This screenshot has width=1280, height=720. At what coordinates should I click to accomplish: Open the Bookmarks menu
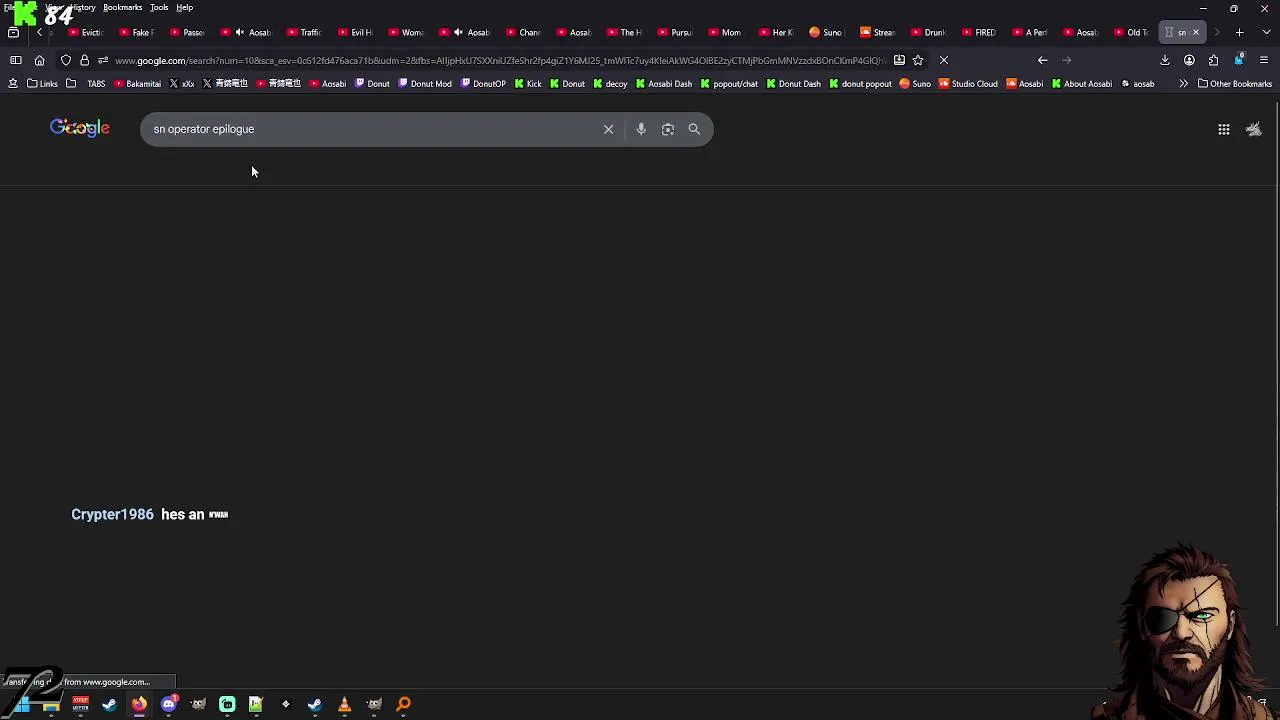(x=122, y=7)
